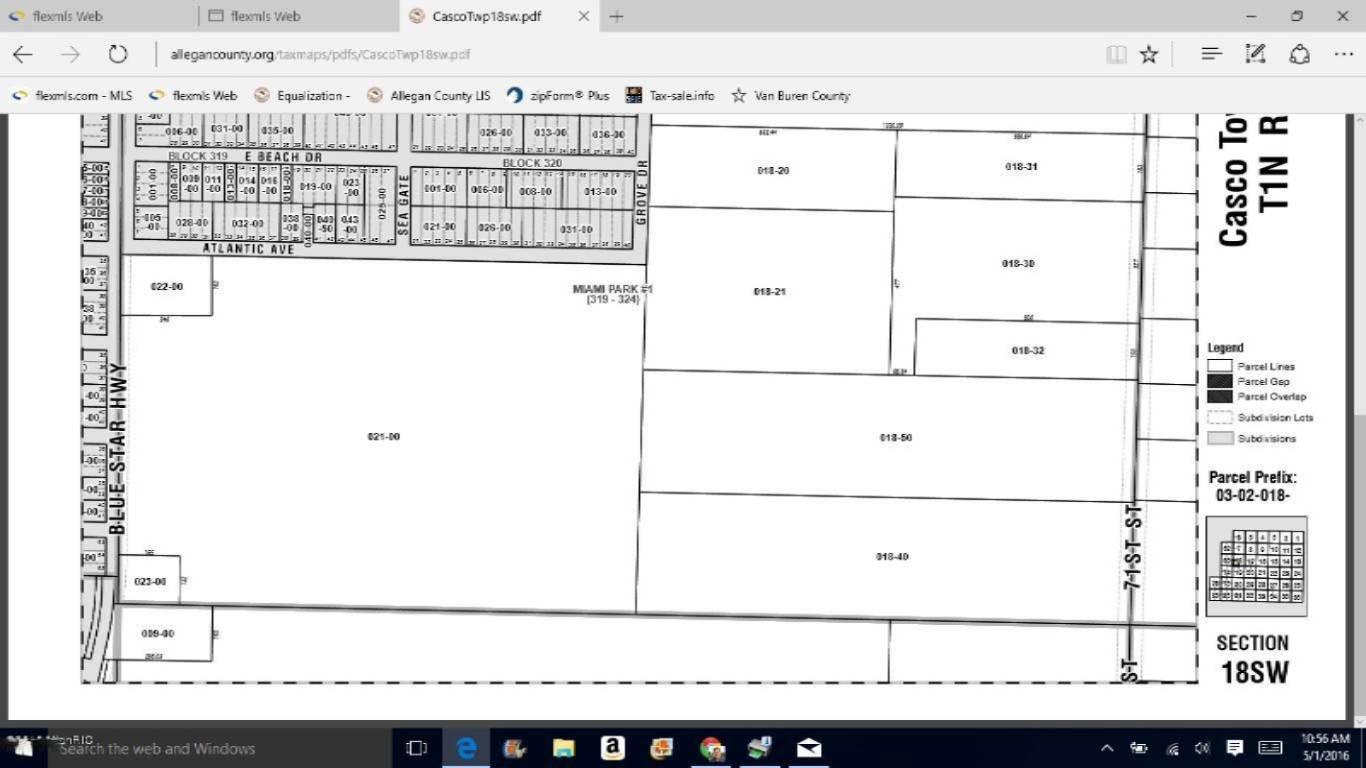This screenshot has height=768, width=1366.
Task: Show hidden system tray icons
Action: click(1107, 748)
